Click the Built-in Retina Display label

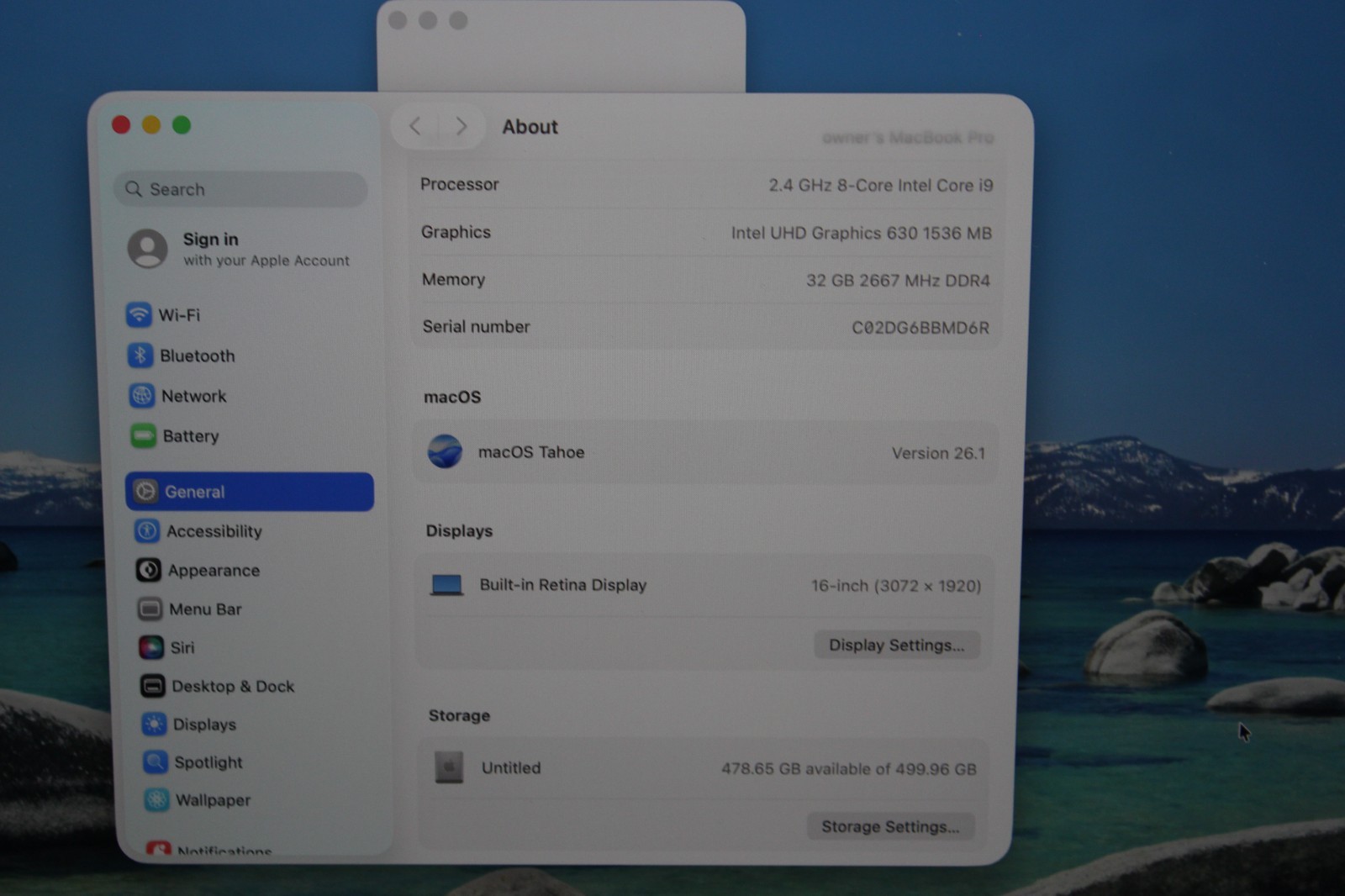(x=563, y=585)
